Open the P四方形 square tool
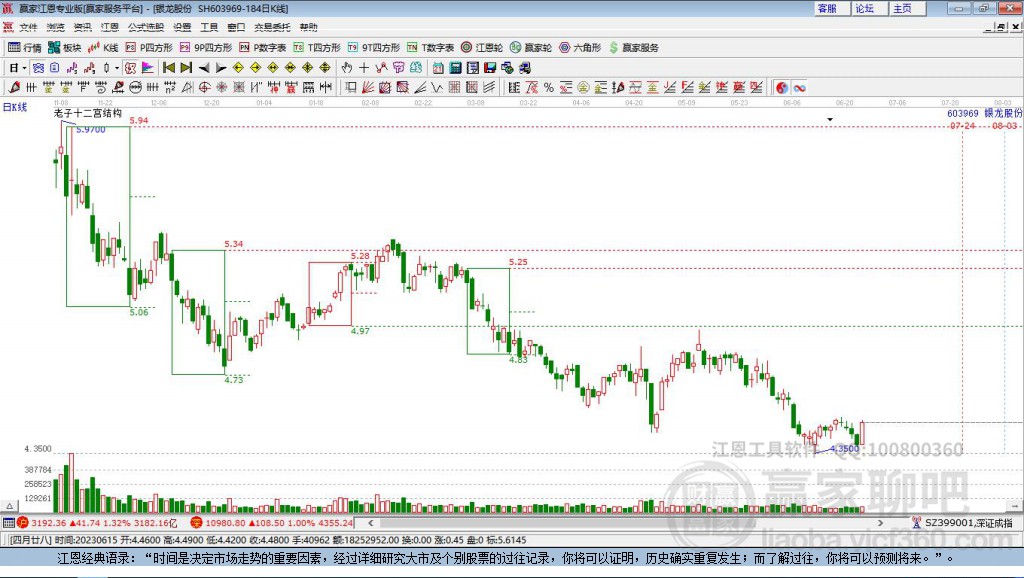Screen dimensions: 1024x578 [x=149, y=48]
